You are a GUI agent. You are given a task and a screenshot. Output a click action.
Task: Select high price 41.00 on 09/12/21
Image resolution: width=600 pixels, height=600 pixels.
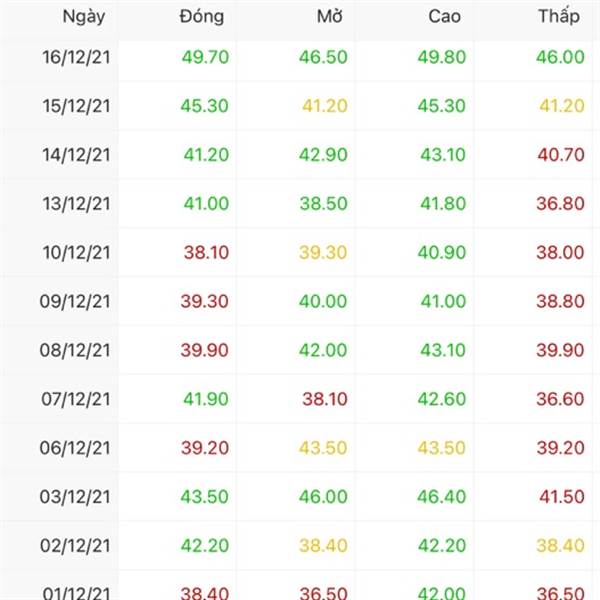click(443, 302)
